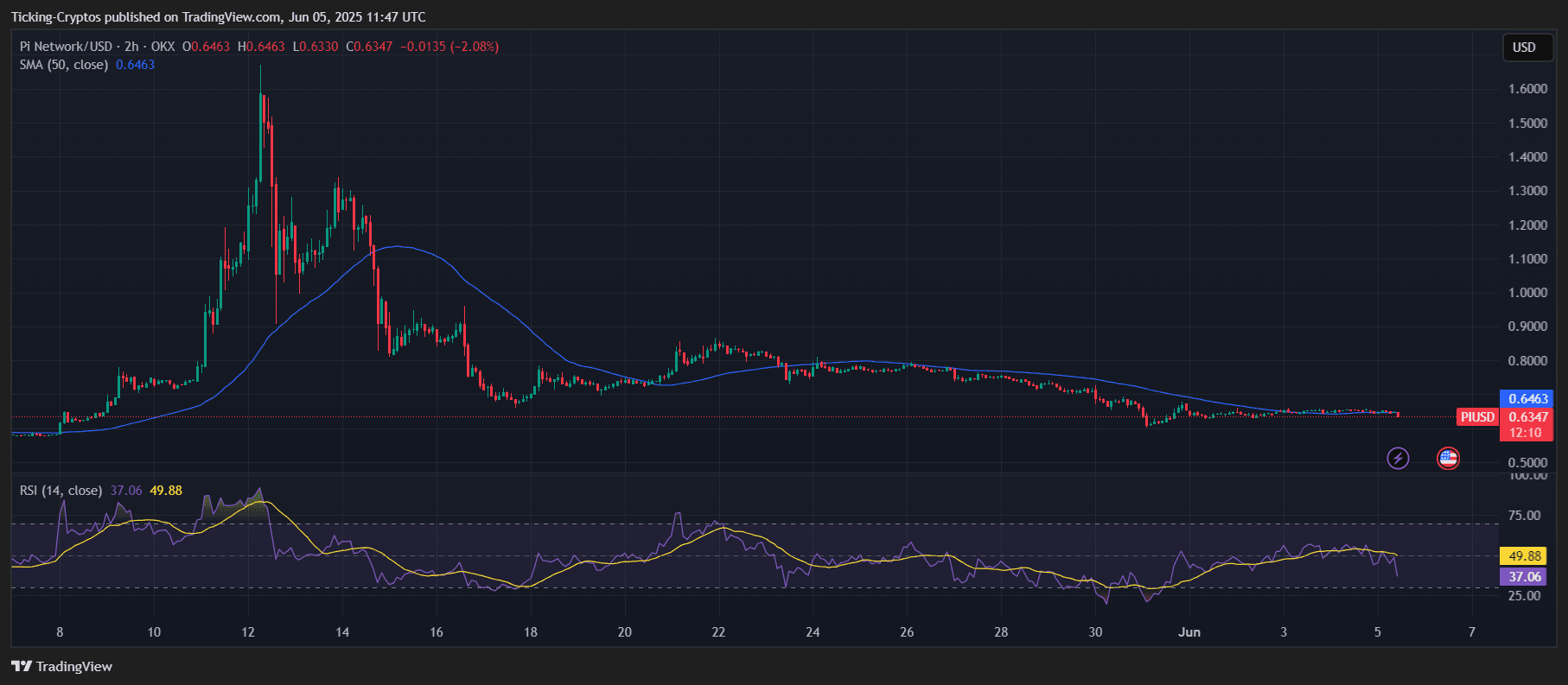Click the 0.5000 price scale label
This screenshot has height=685, width=1568.
1527,462
